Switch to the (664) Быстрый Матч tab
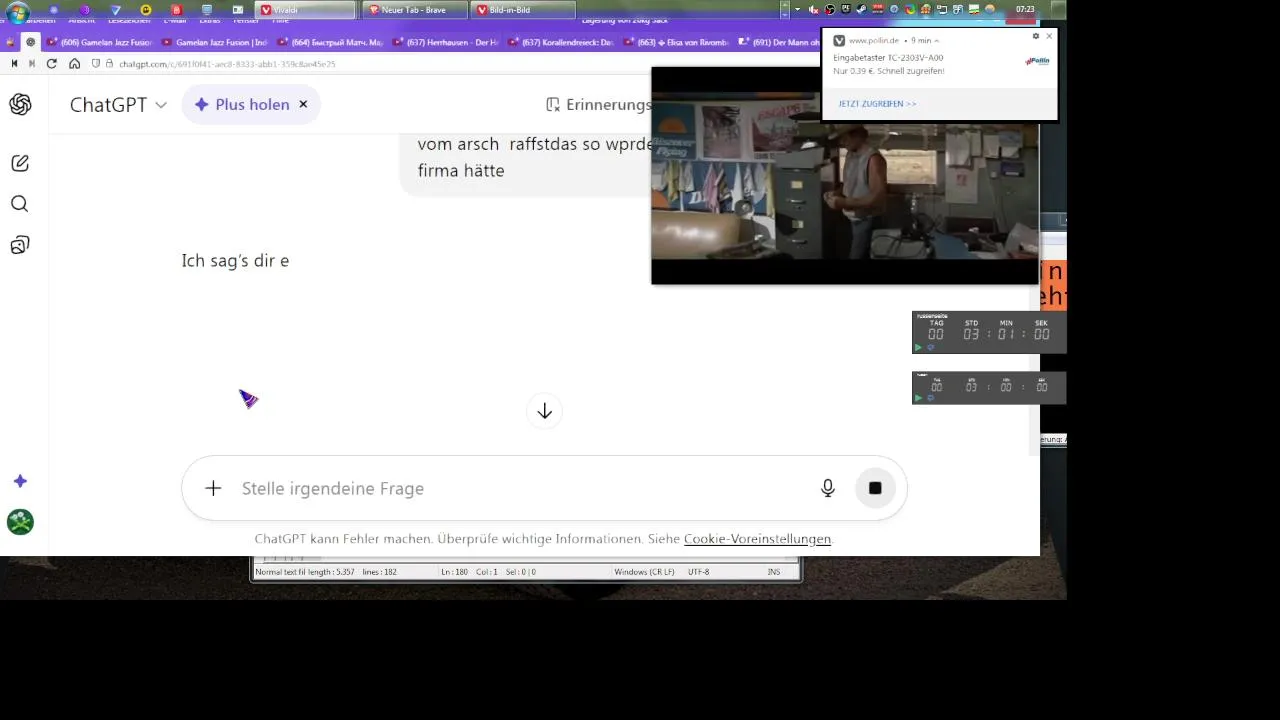 click(x=329, y=42)
